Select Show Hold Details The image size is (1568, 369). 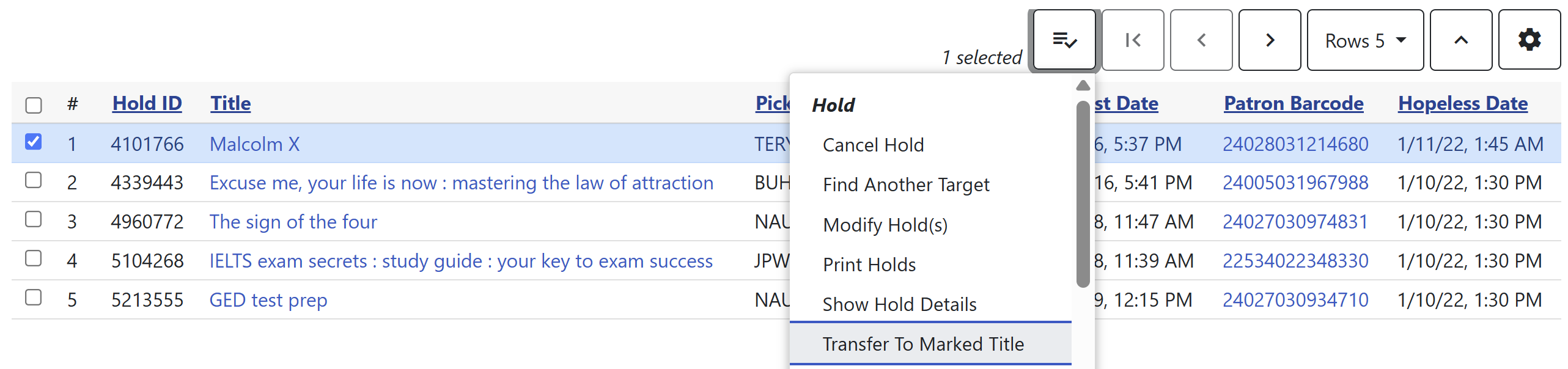point(899,304)
